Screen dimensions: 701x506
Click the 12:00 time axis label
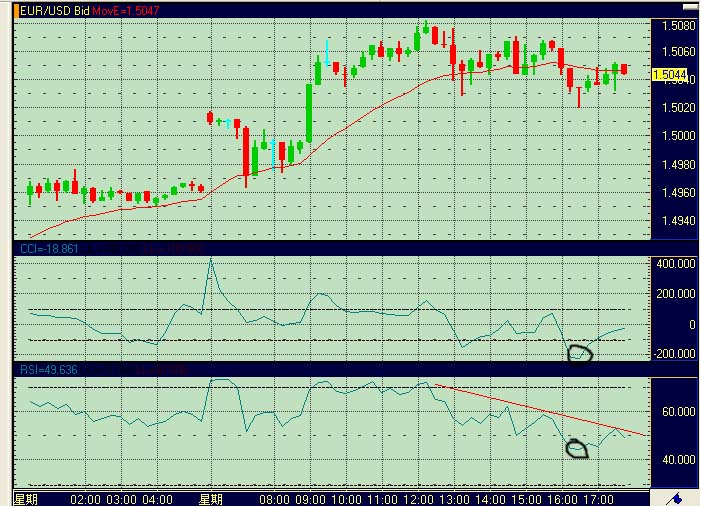click(x=418, y=499)
